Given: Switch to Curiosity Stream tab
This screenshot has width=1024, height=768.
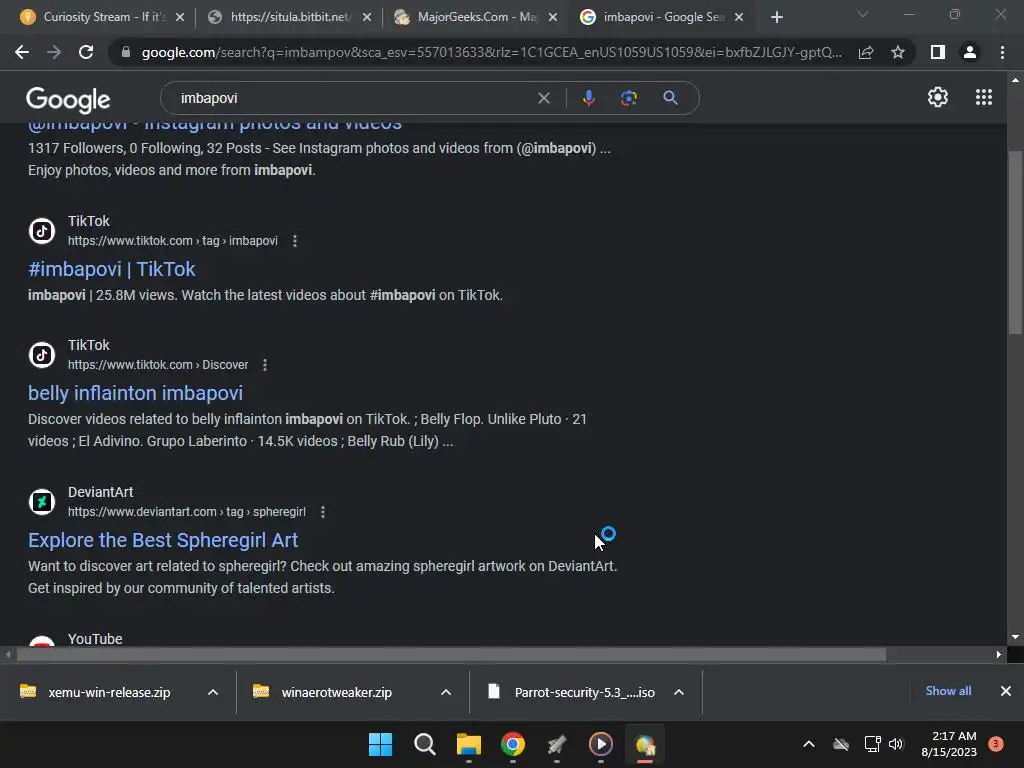Looking at the screenshot, I should (95, 17).
